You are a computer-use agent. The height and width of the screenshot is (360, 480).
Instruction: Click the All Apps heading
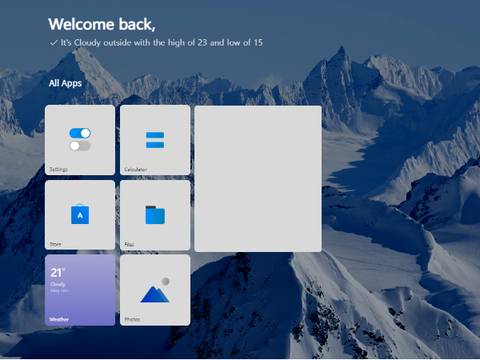point(65,83)
